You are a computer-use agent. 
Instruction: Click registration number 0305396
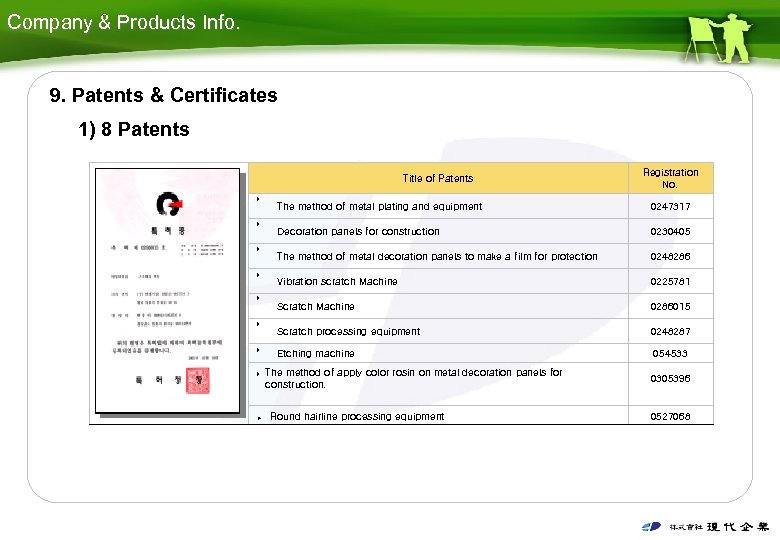(670, 378)
